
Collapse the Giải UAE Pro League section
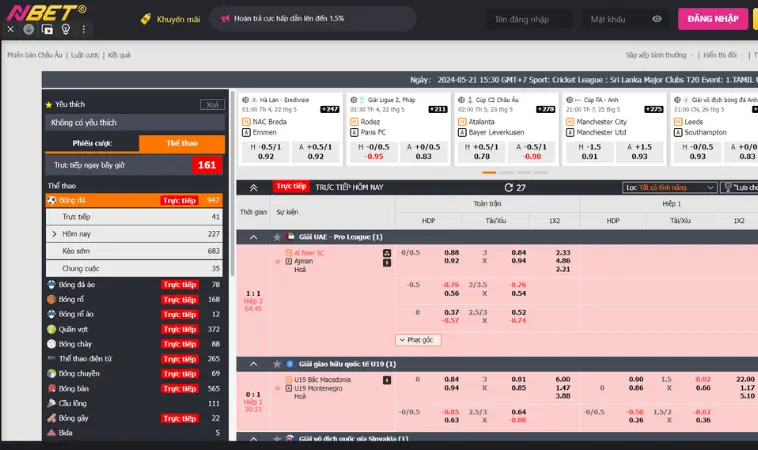(x=254, y=237)
